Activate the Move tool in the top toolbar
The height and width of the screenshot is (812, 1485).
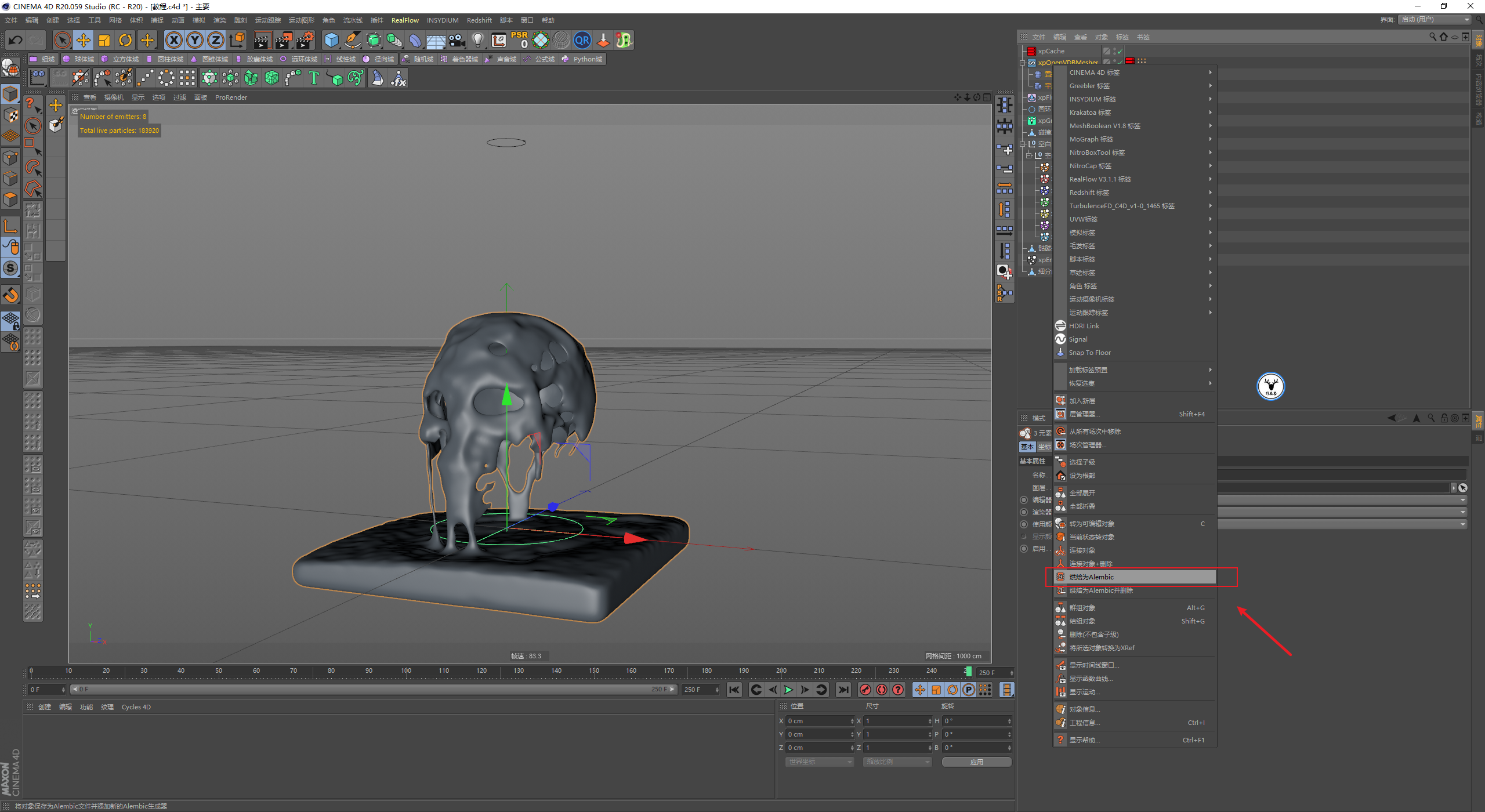(x=84, y=40)
